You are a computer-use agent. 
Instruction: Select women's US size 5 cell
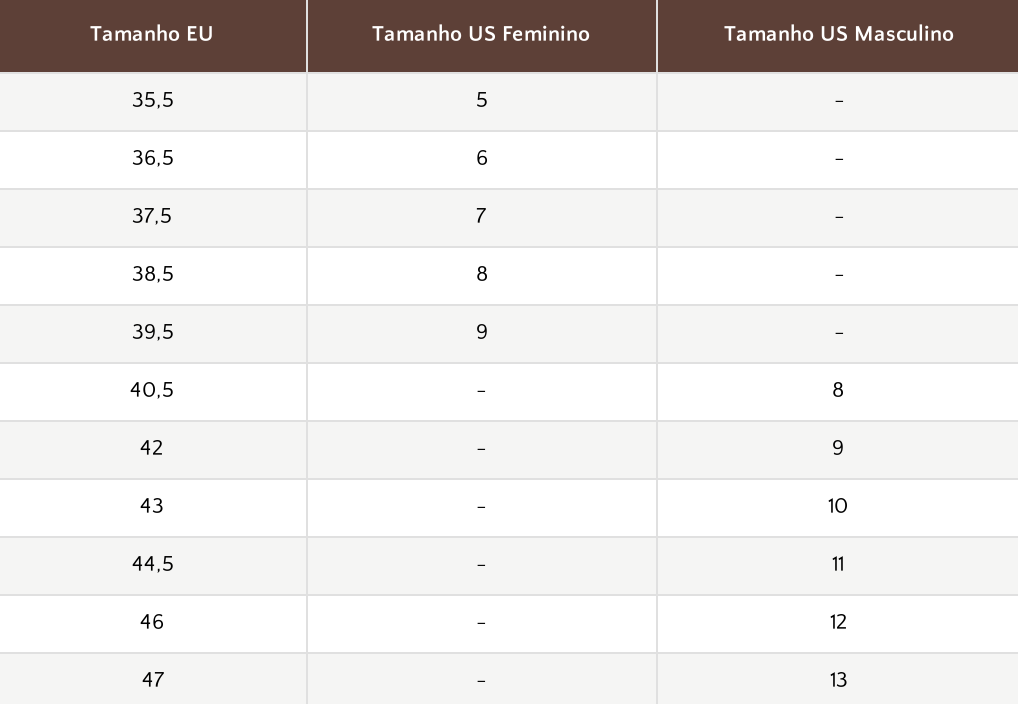click(482, 101)
